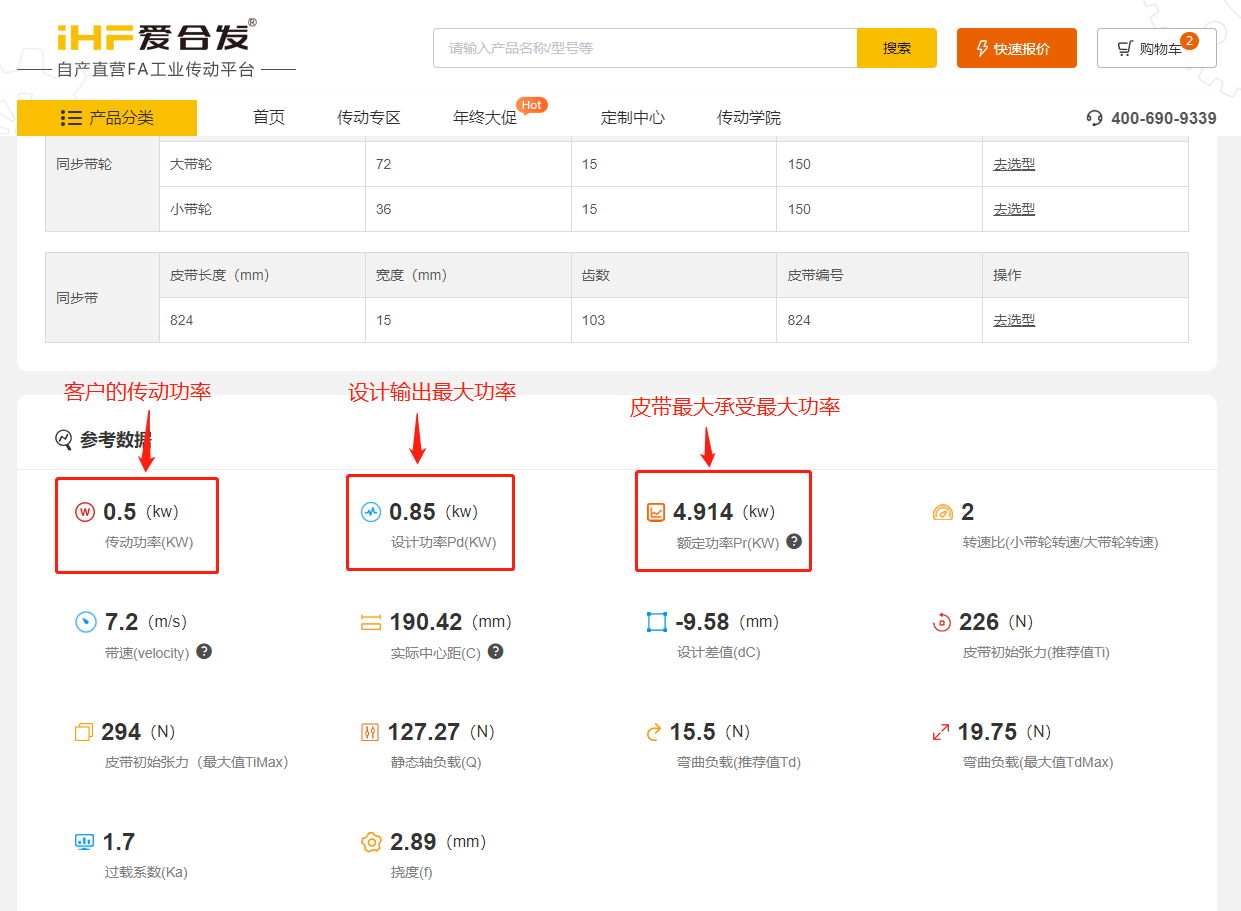
Task: Click the lightning icon on 快速报价 button
Action: (984, 47)
